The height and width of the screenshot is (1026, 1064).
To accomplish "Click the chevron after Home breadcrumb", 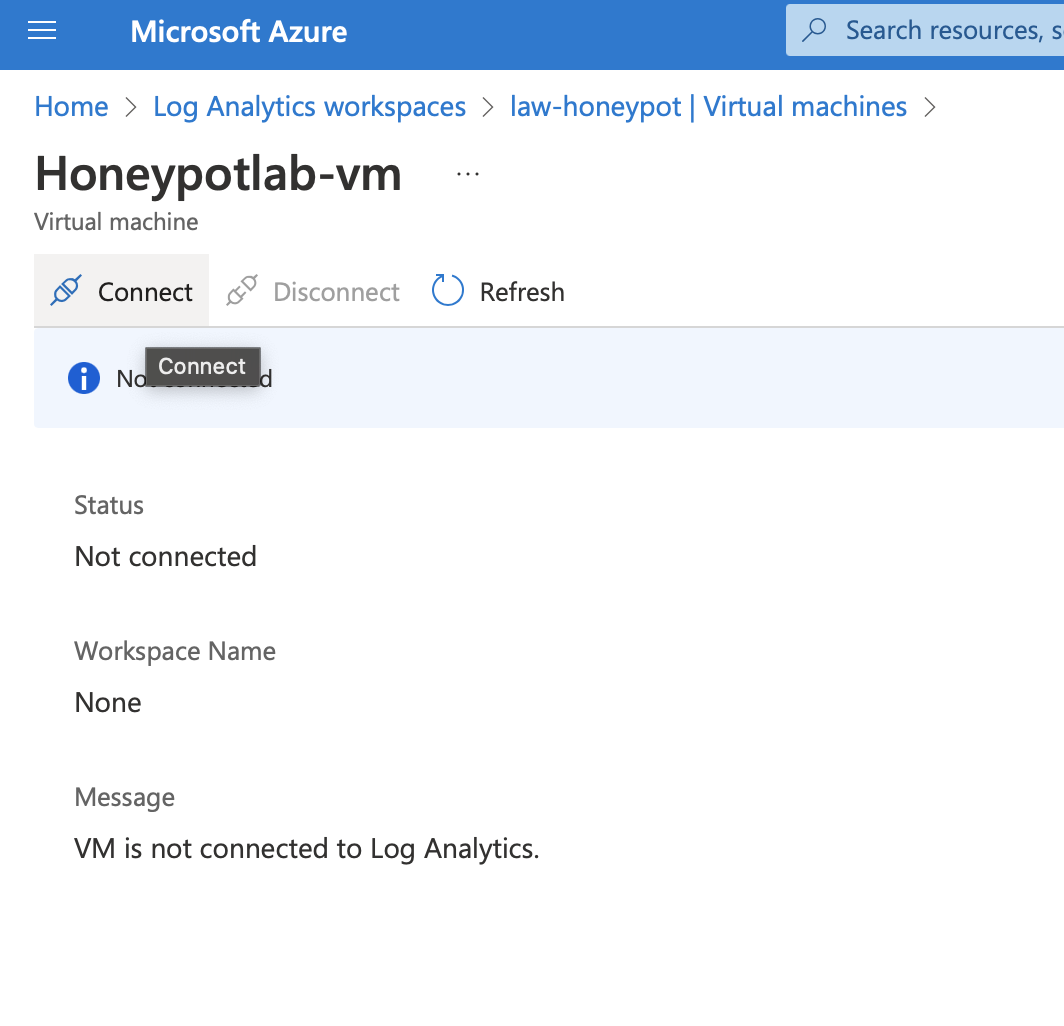I will tap(131, 107).
